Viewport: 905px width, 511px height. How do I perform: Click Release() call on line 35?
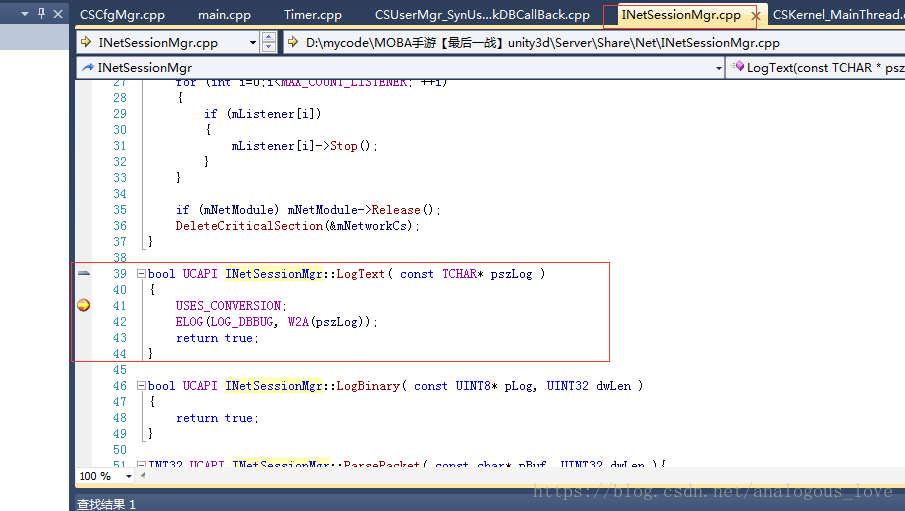coord(402,210)
